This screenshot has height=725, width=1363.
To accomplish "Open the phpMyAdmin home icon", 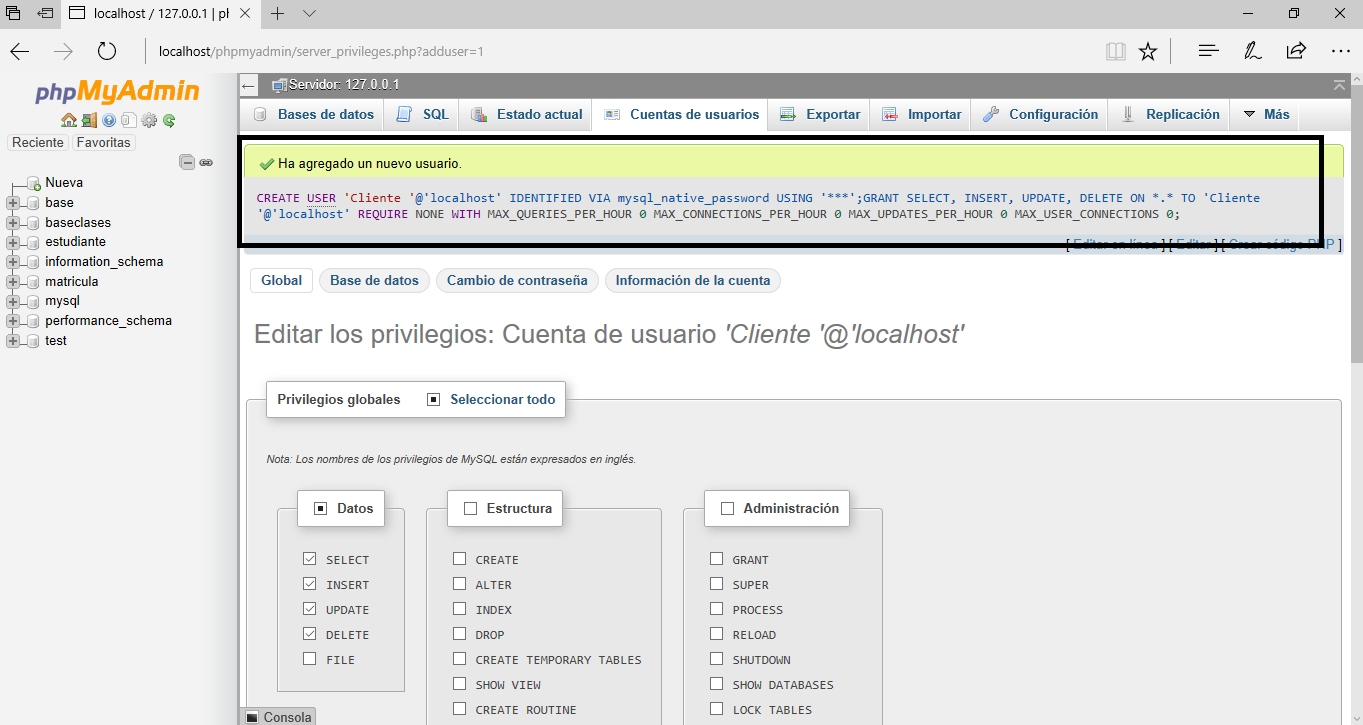I will 68,121.
